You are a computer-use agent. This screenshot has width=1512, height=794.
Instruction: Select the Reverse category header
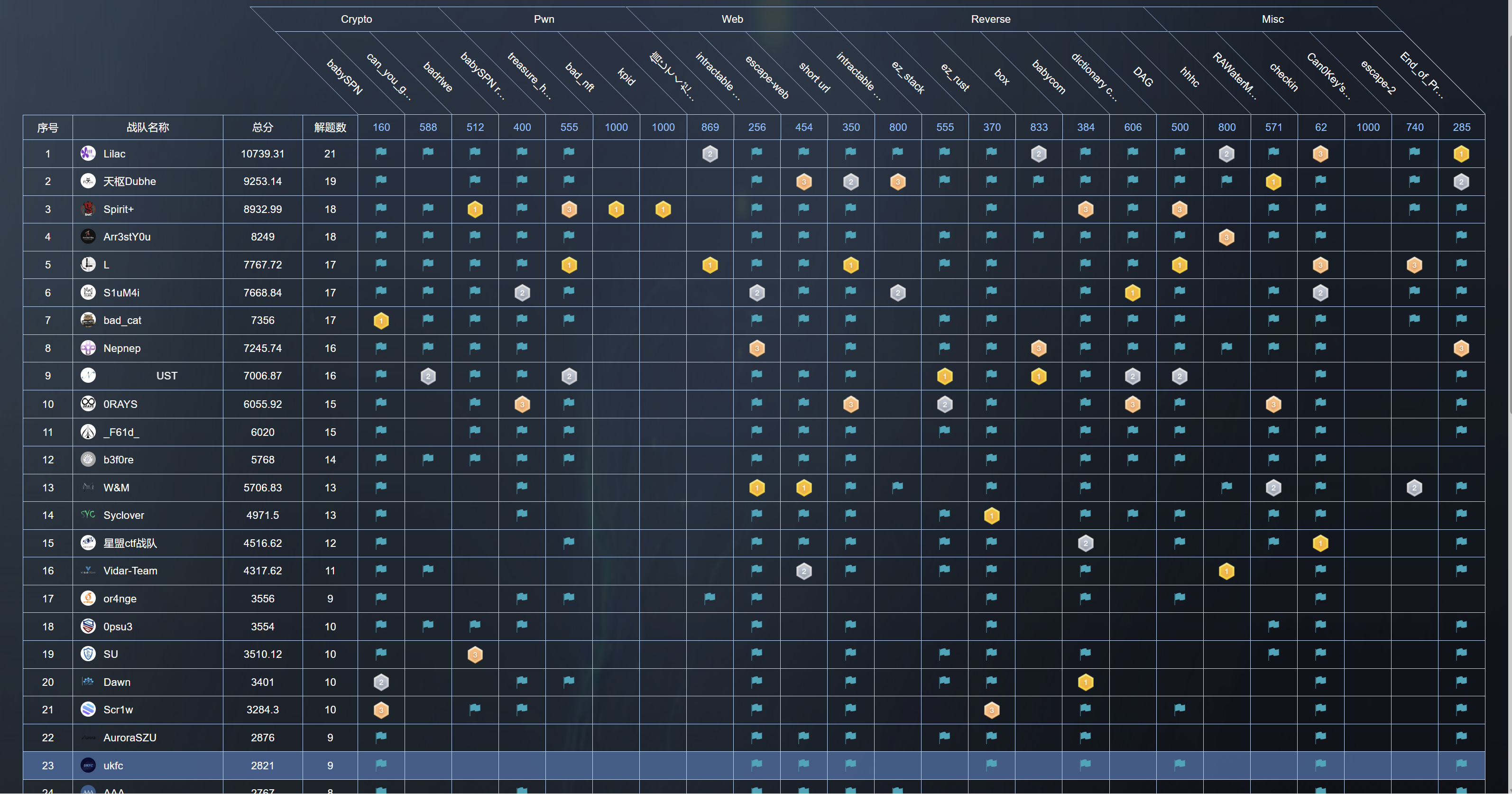990,19
